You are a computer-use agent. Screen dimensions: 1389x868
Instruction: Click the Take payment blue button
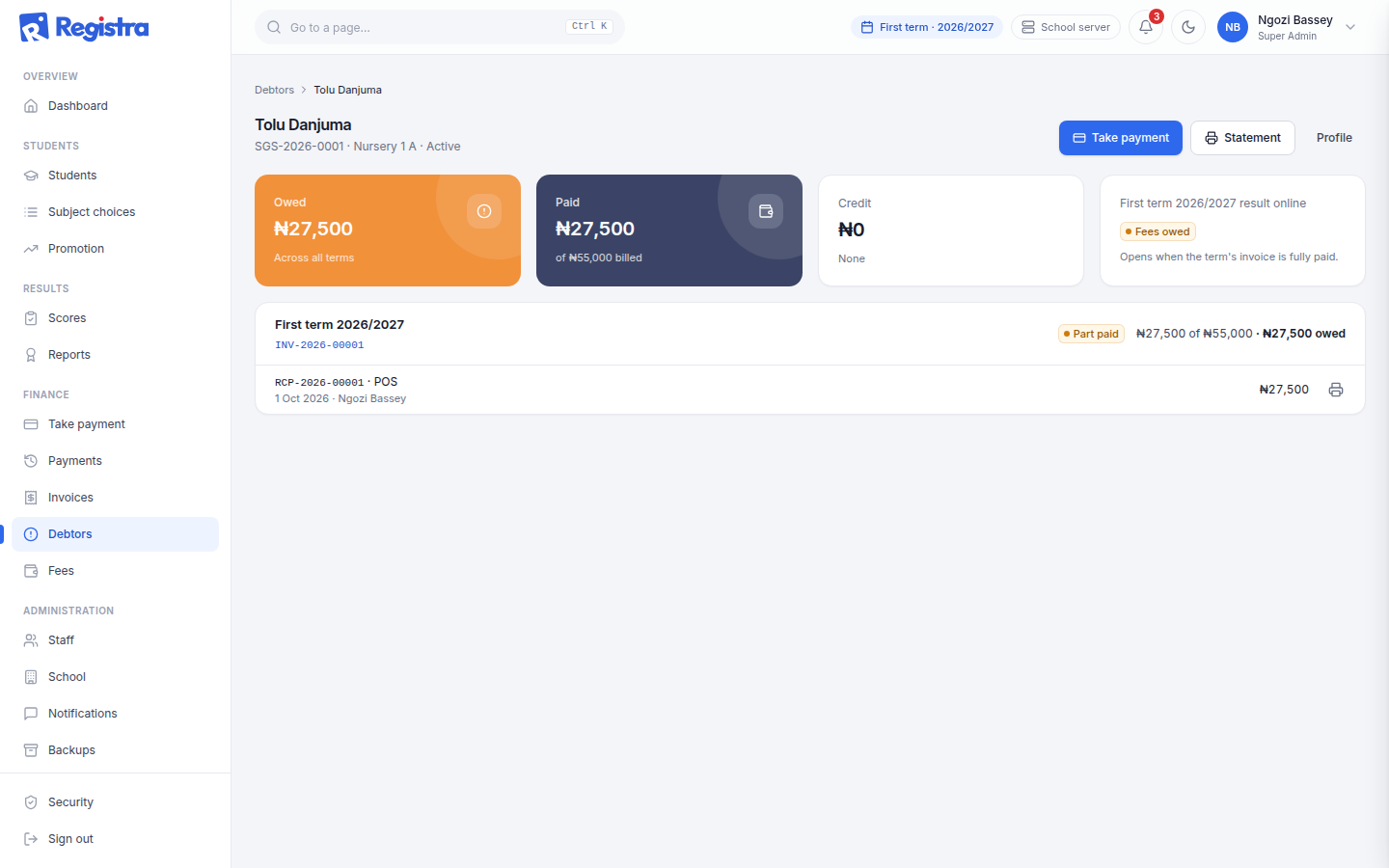1121,138
